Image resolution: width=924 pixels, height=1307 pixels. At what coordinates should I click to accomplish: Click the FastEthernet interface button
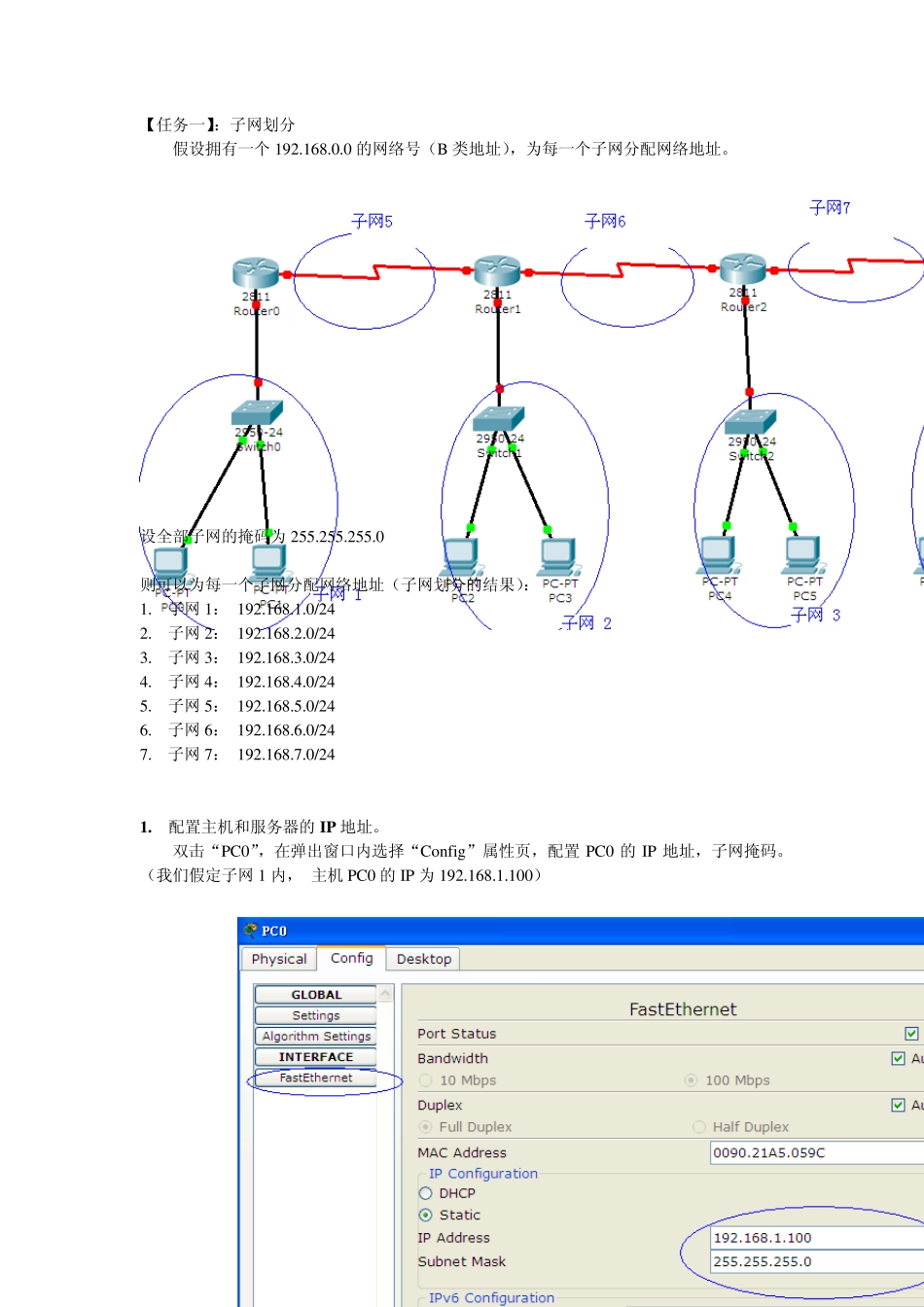[x=316, y=1077]
